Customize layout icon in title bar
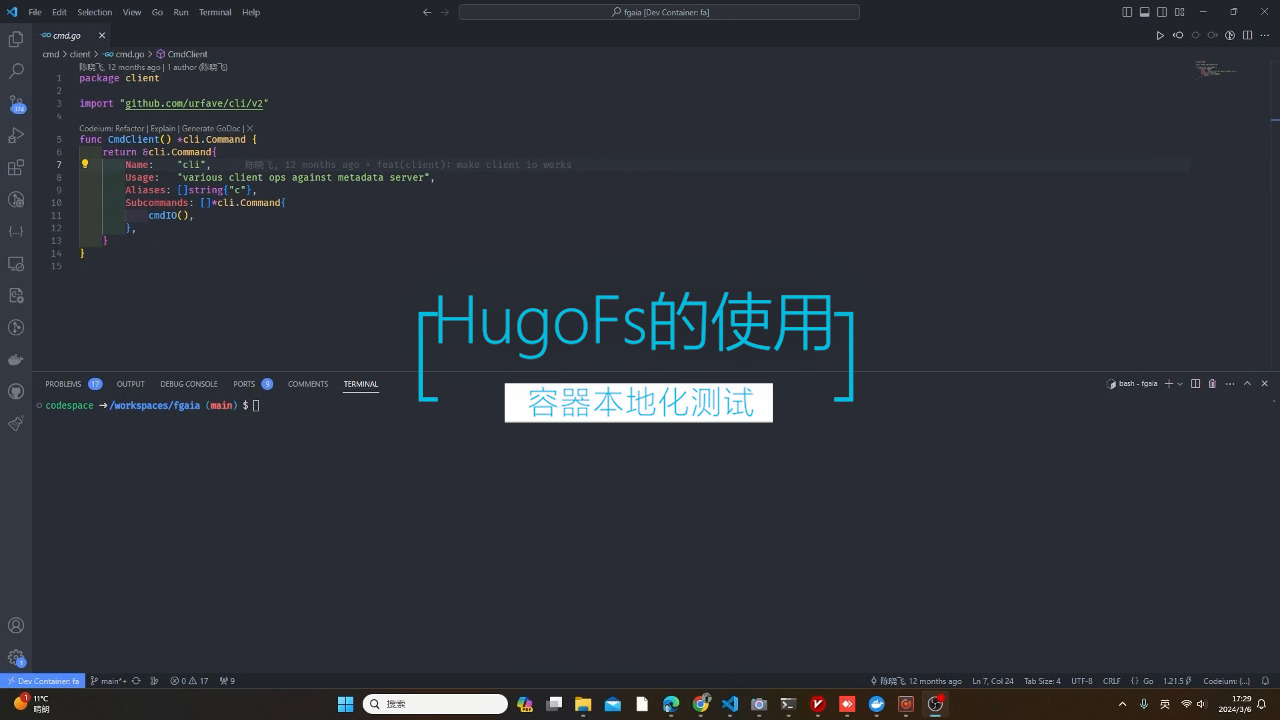Image resolution: width=1280 pixels, height=720 pixels. 1181,12
